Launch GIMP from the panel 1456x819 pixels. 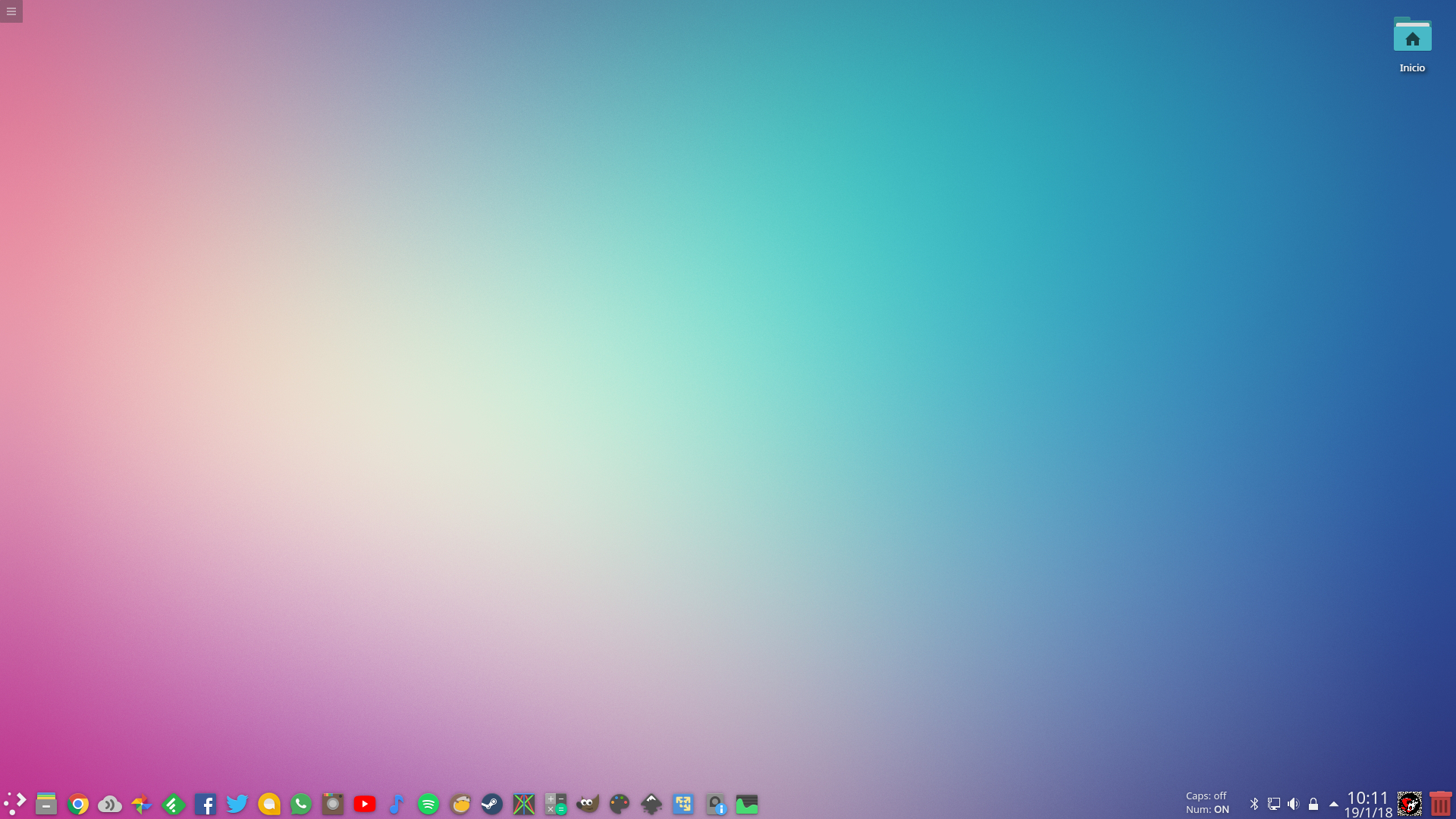588,804
